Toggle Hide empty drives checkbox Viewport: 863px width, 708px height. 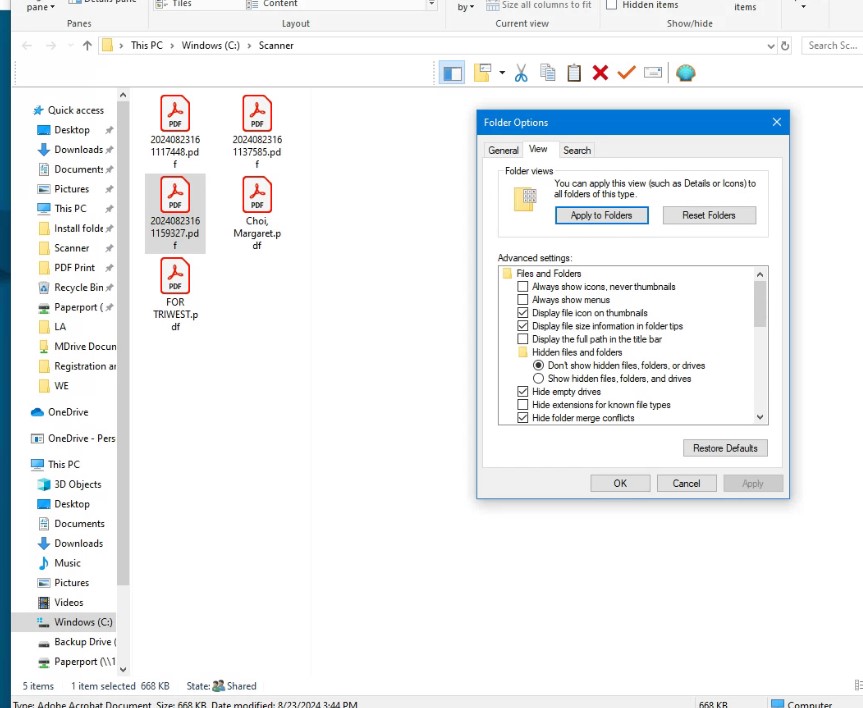point(522,391)
